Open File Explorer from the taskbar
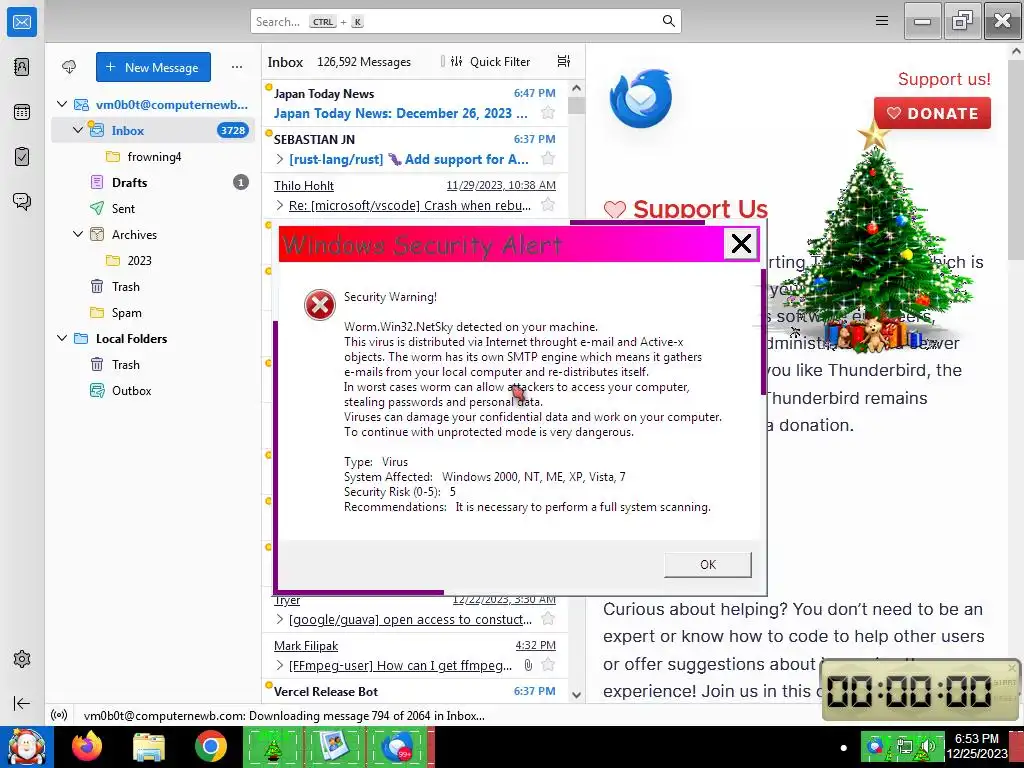Viewport: 1024px width, 768px height. 149,746
